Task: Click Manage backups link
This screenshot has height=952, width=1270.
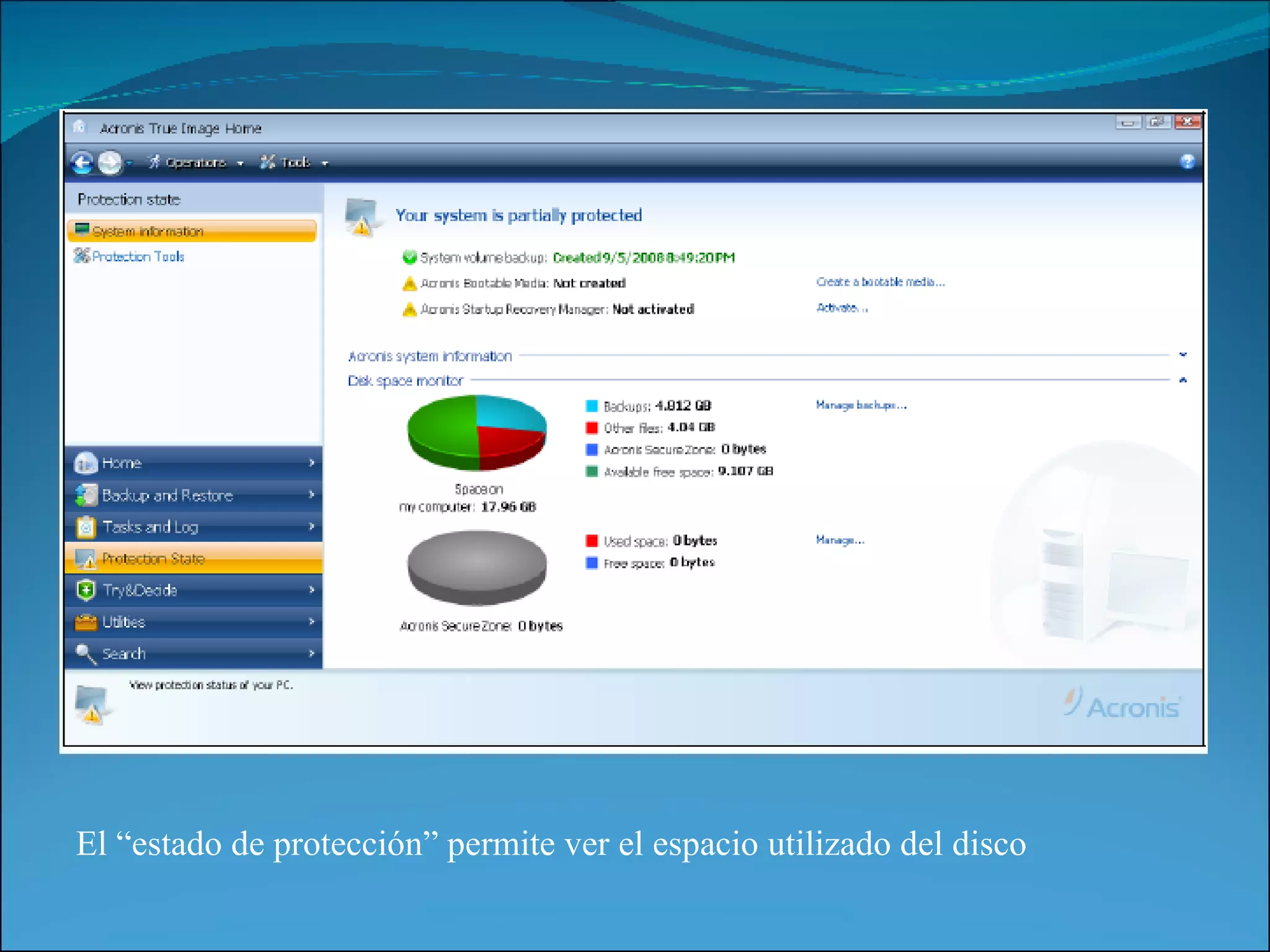Action: pyautogui.click(x=861, y=405)
